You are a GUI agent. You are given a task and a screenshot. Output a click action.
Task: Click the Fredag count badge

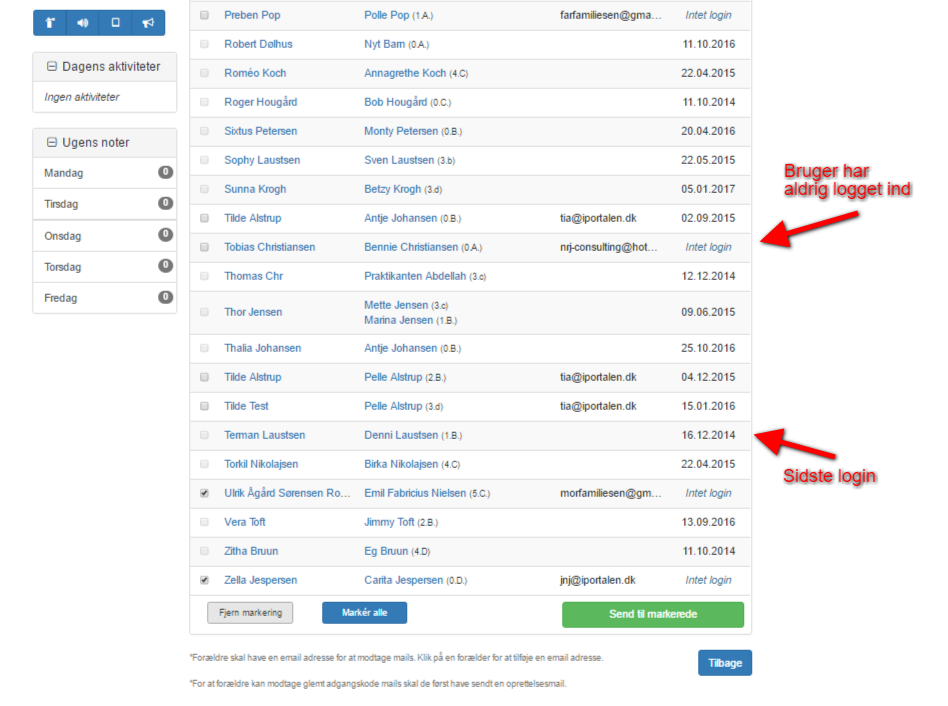tap(166, 297)
